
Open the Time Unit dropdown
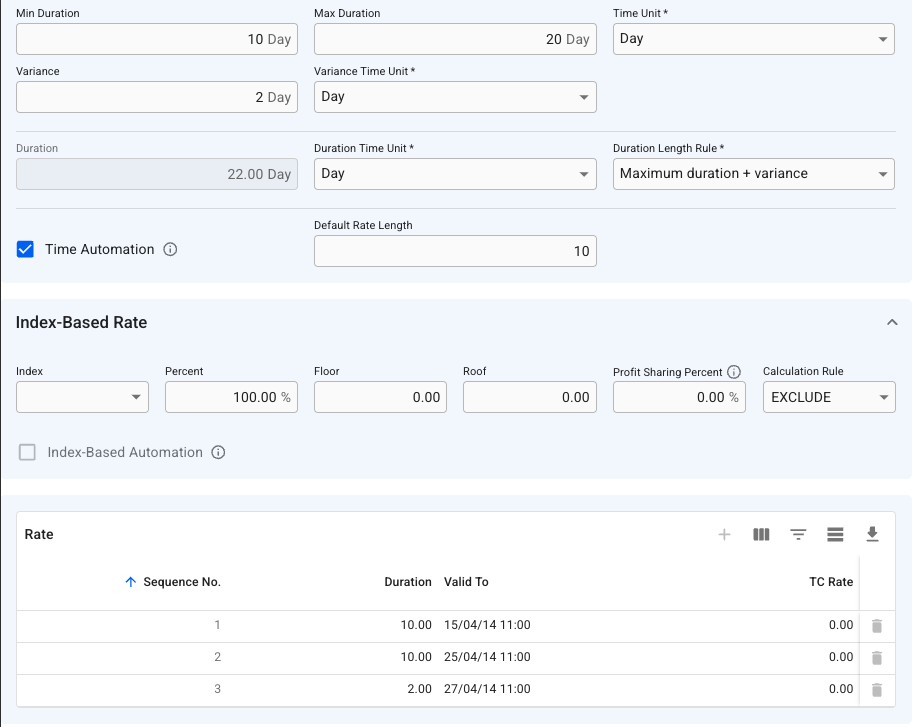tap(753, 39)
